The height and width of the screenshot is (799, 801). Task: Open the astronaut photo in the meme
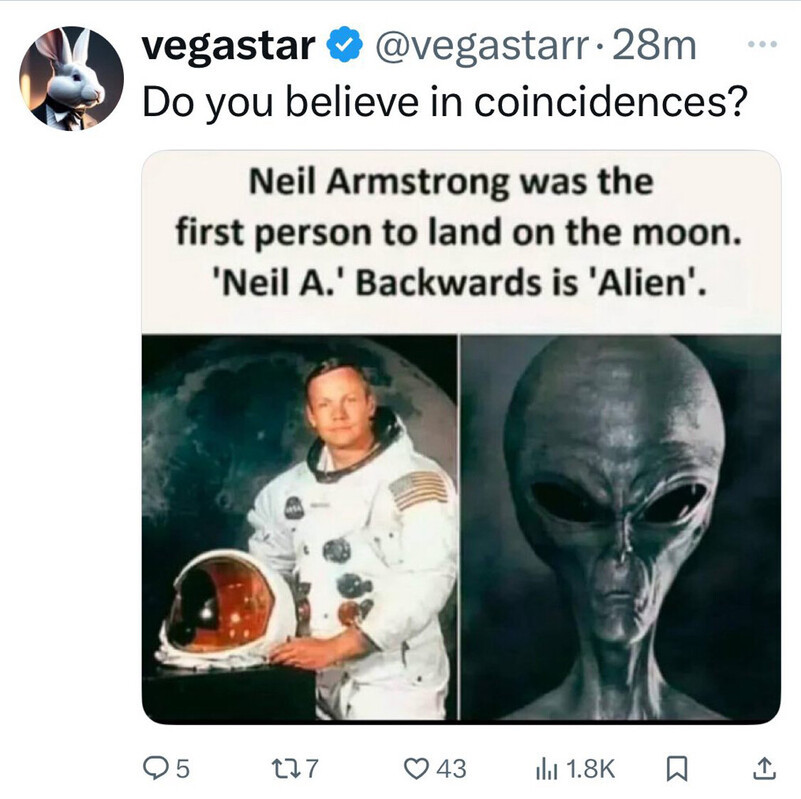coord(300,527)
